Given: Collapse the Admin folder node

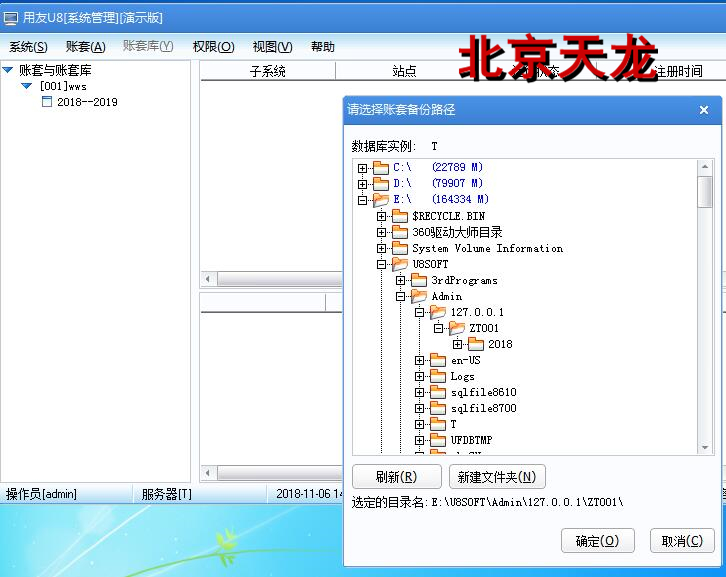Looking at the screenshot, I should click(x=400, y=296).
